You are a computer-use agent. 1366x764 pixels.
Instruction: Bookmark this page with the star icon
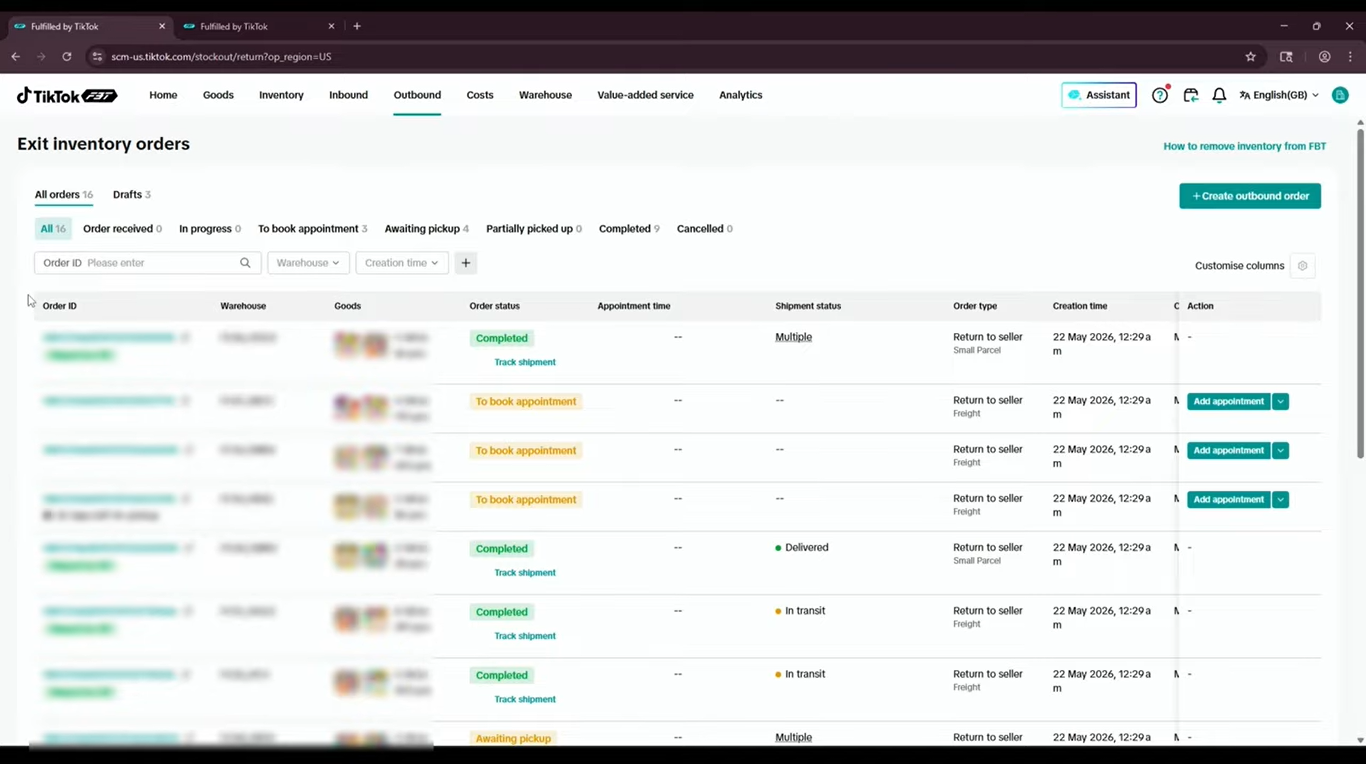coord(1250,57)
